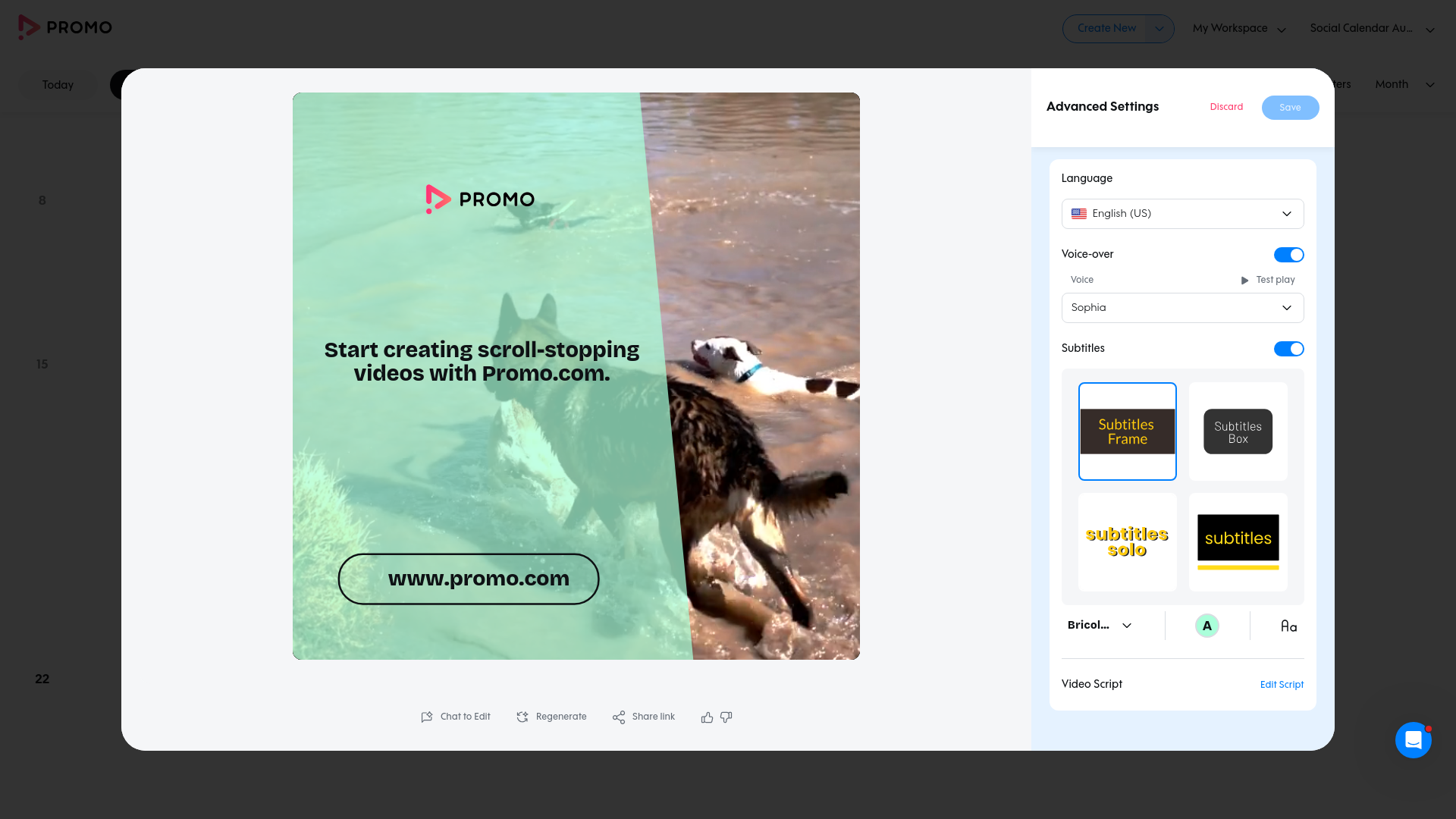Click the Promo logo in header

pos(65,27)
